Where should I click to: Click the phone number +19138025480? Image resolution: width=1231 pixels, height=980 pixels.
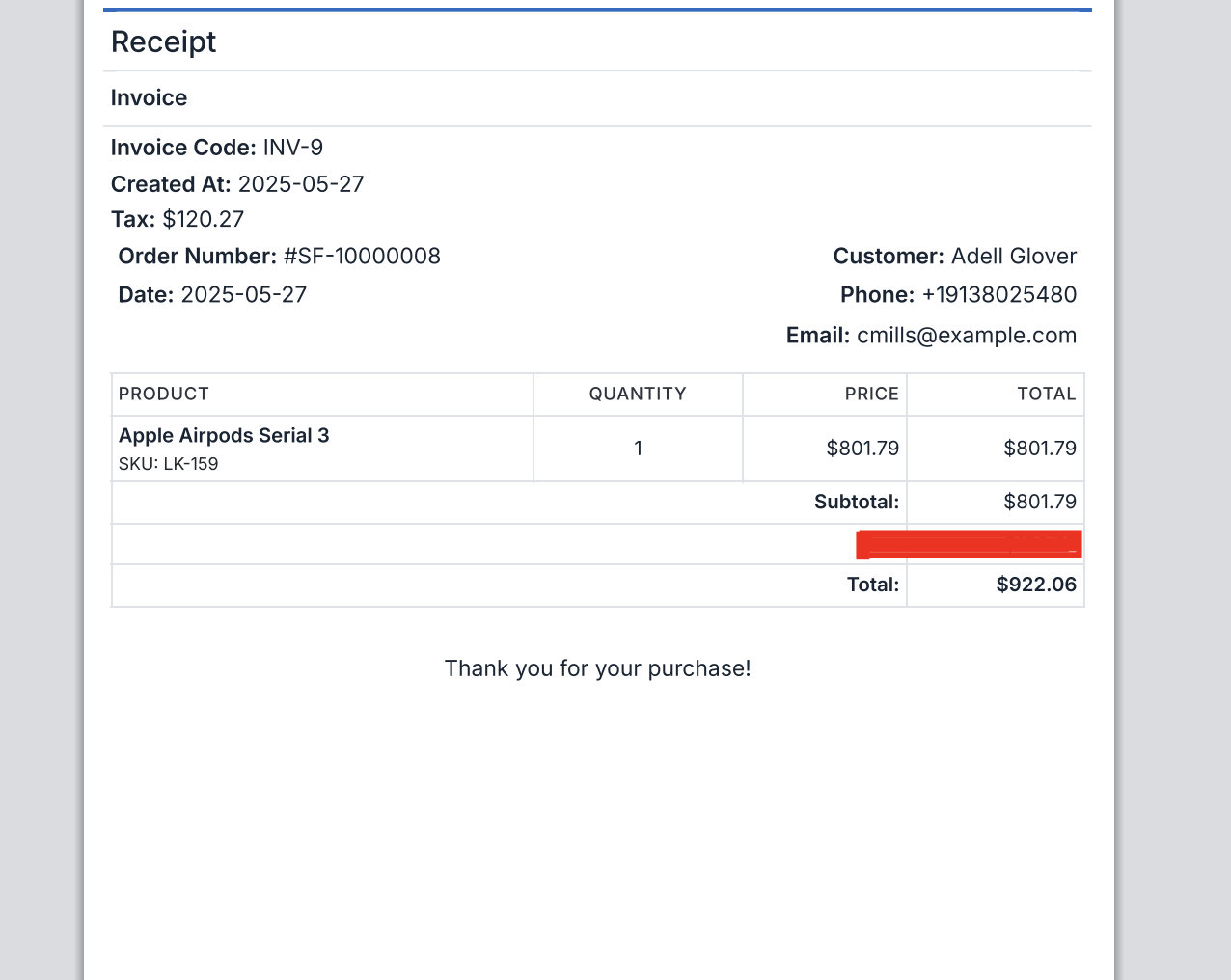(x=998, y=294)
